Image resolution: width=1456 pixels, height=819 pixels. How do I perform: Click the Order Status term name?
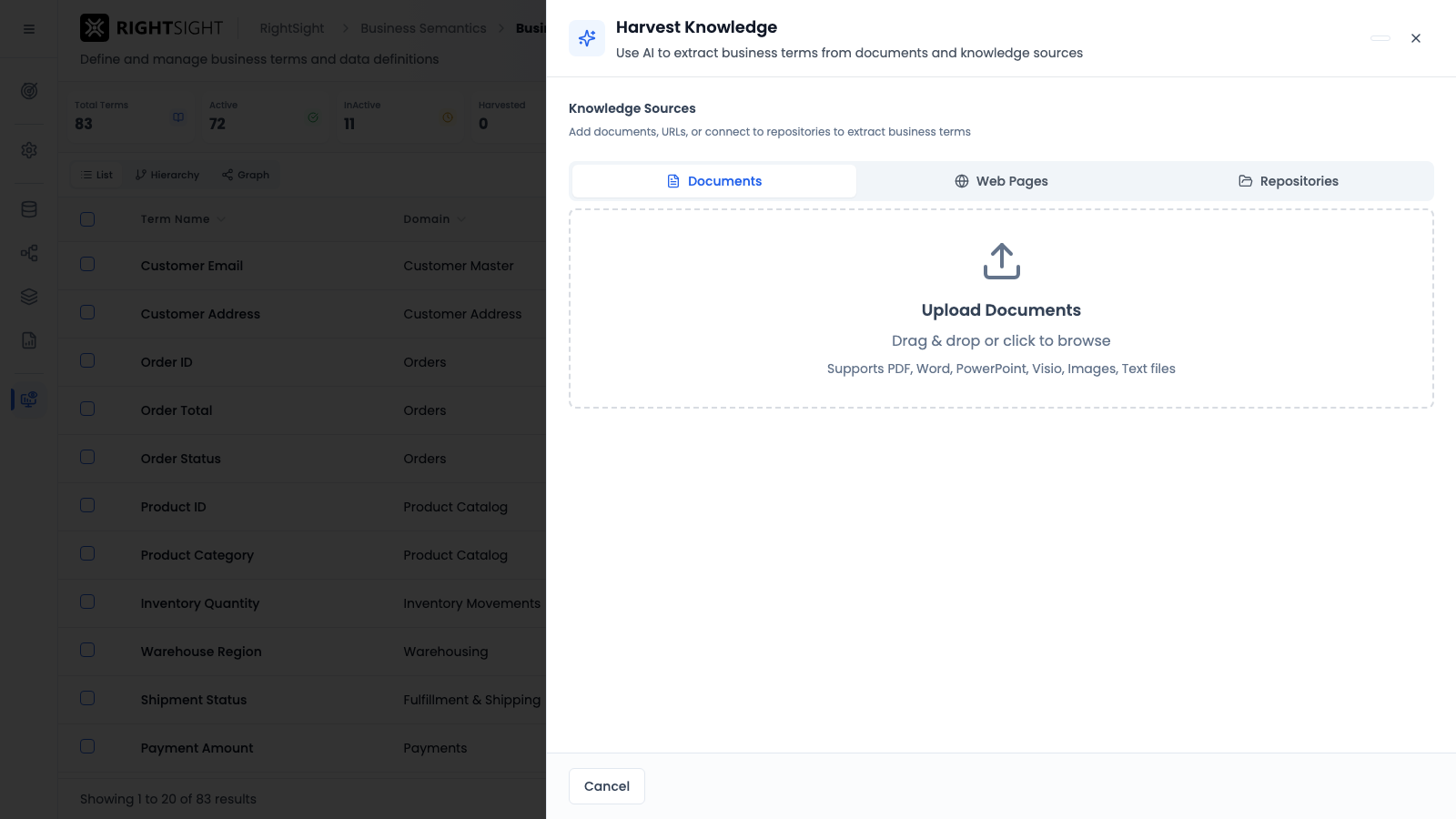click(181, 459)
